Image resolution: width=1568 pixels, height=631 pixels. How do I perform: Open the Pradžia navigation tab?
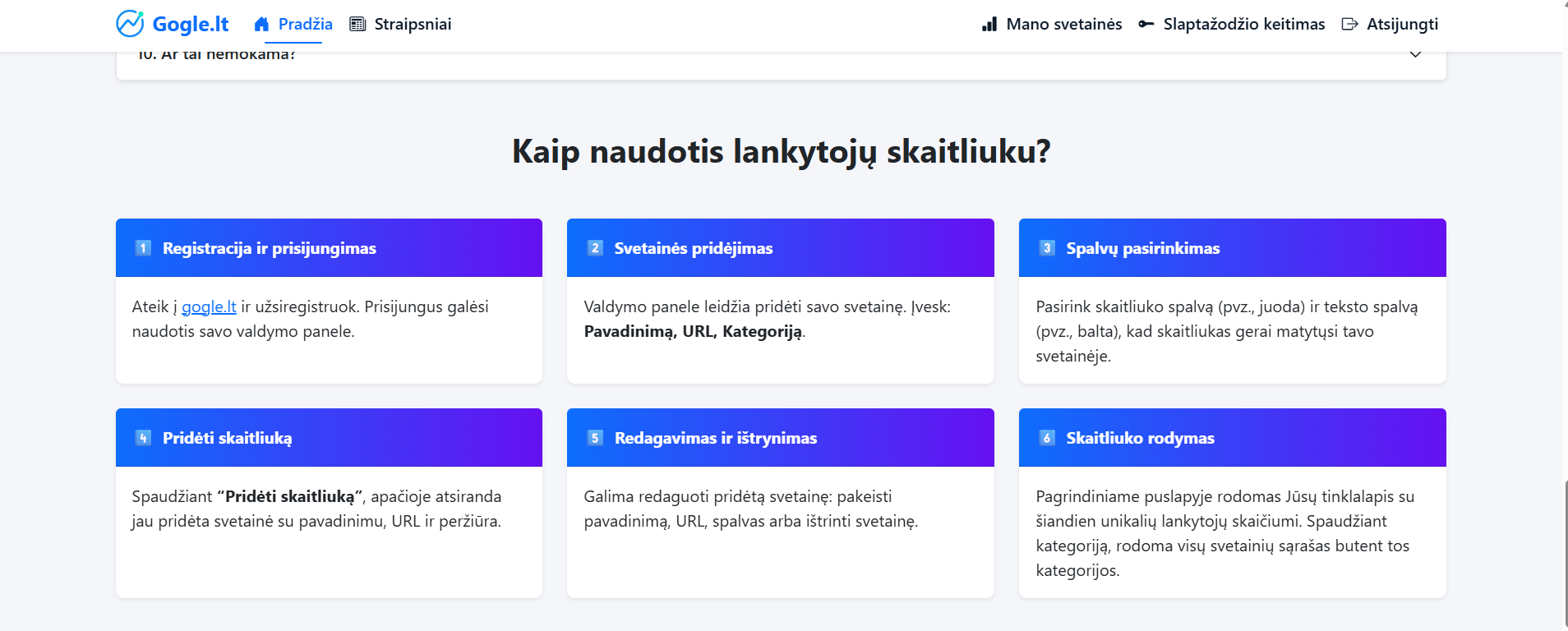(305, 24)
